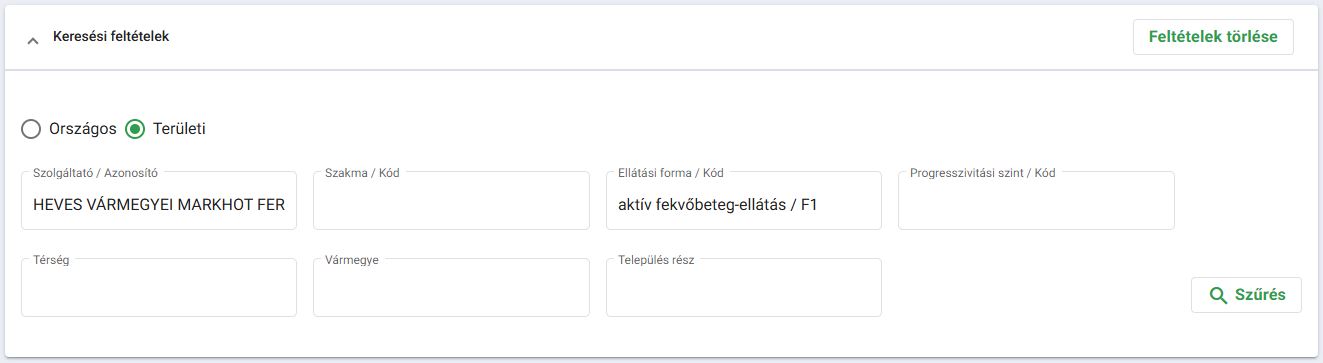Click the HEVES VÁRMEGYEI MARKHOT FER value

tap(159, 205)
